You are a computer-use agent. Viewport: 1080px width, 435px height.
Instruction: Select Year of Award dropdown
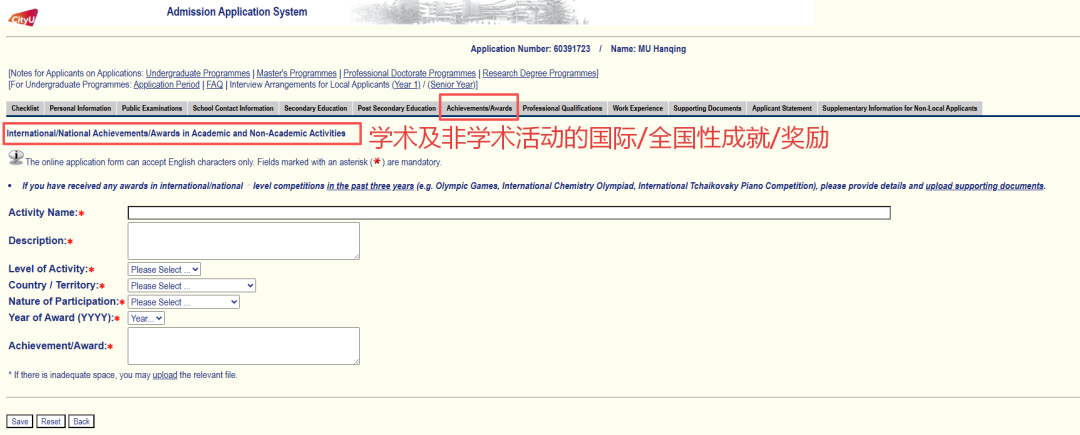(x=146, y=318)
